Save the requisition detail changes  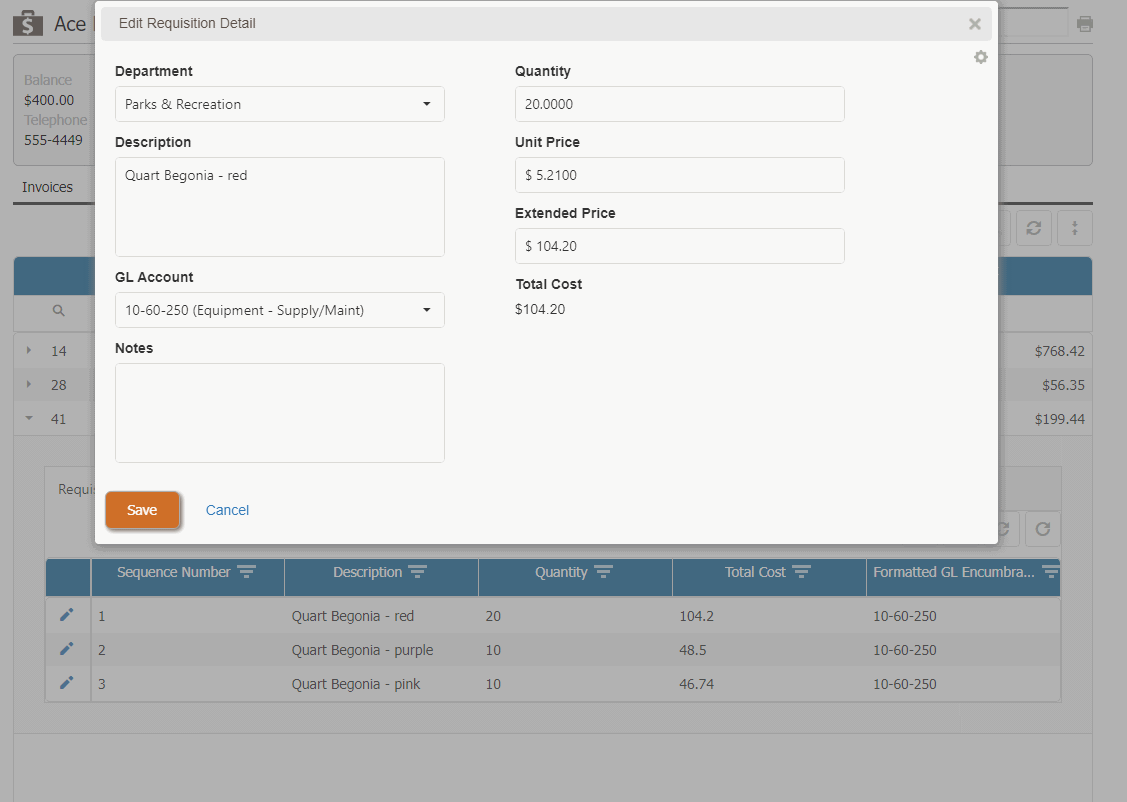[142, 509]
